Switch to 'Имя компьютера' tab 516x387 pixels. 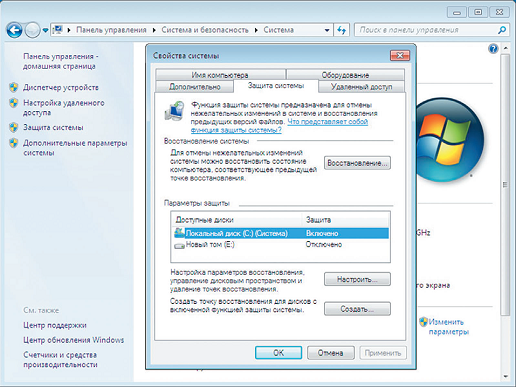tap(220, 75)
